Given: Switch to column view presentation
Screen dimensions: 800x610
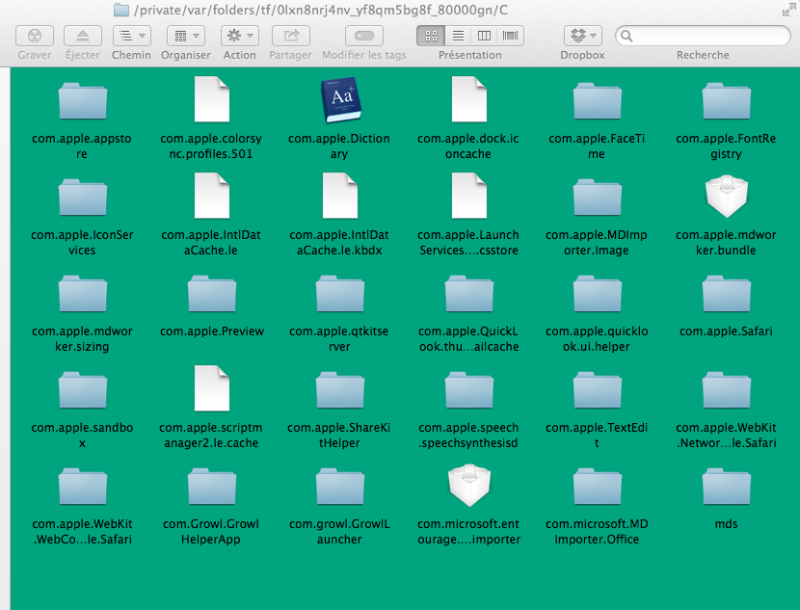Looking at the screenshot, I should 484,36.
